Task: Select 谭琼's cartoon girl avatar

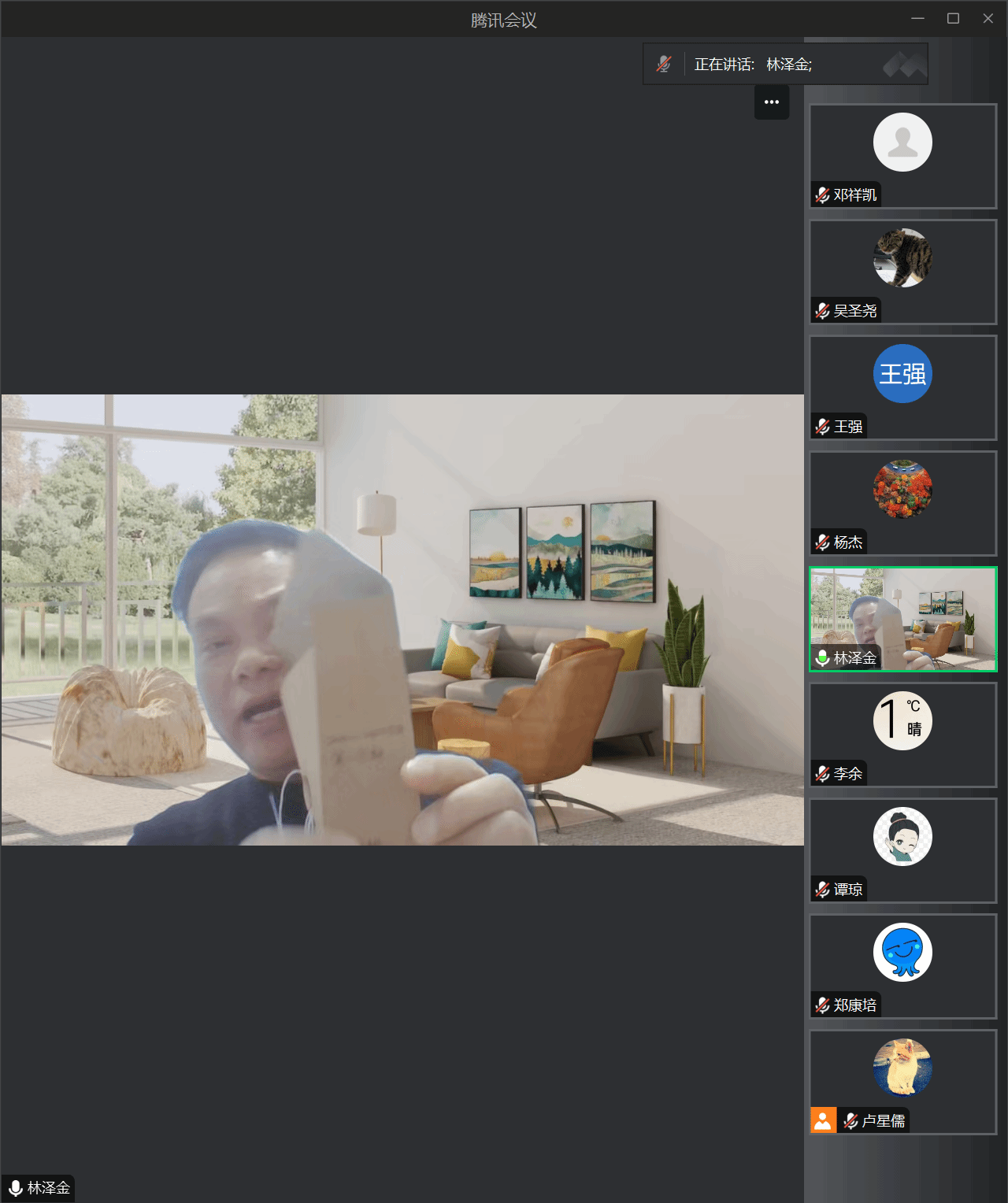Action: pyautogui.click(x=902, y=837)
